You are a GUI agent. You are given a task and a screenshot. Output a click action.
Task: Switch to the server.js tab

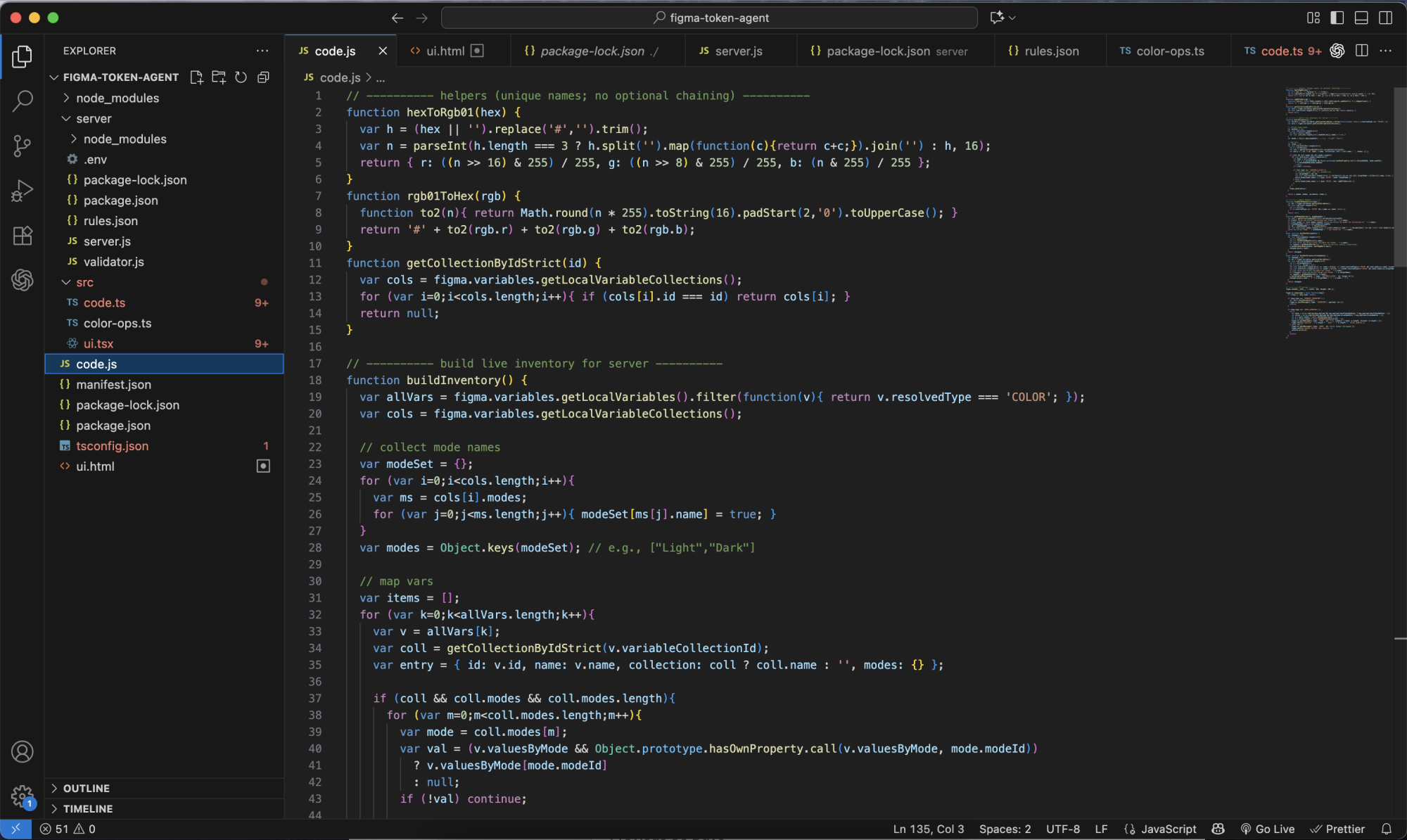coord(738,51)
